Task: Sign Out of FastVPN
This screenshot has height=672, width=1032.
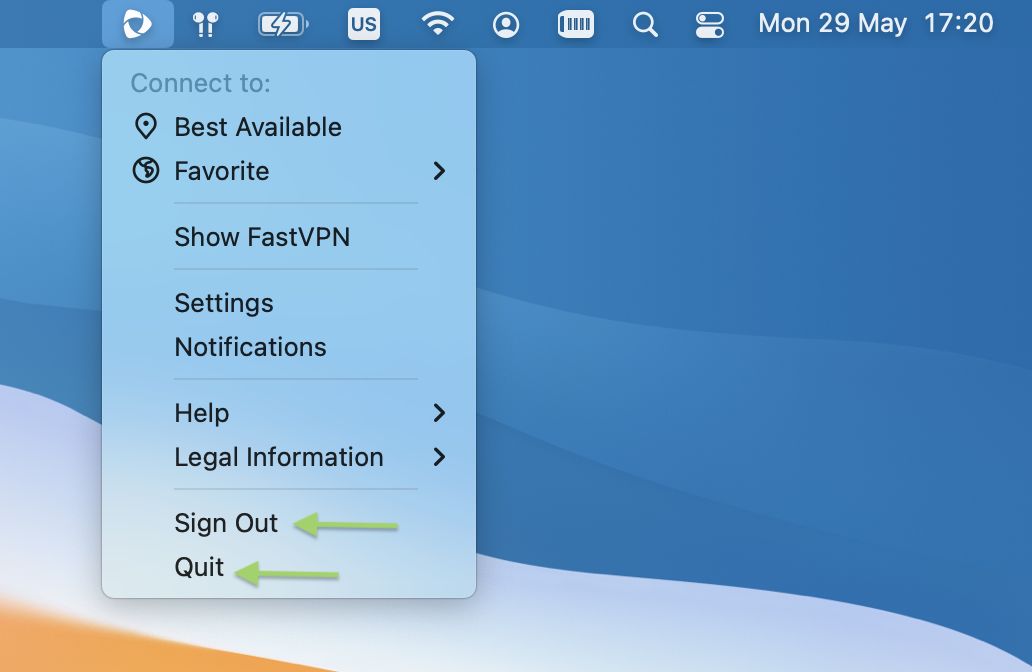Action: point(226,523)
